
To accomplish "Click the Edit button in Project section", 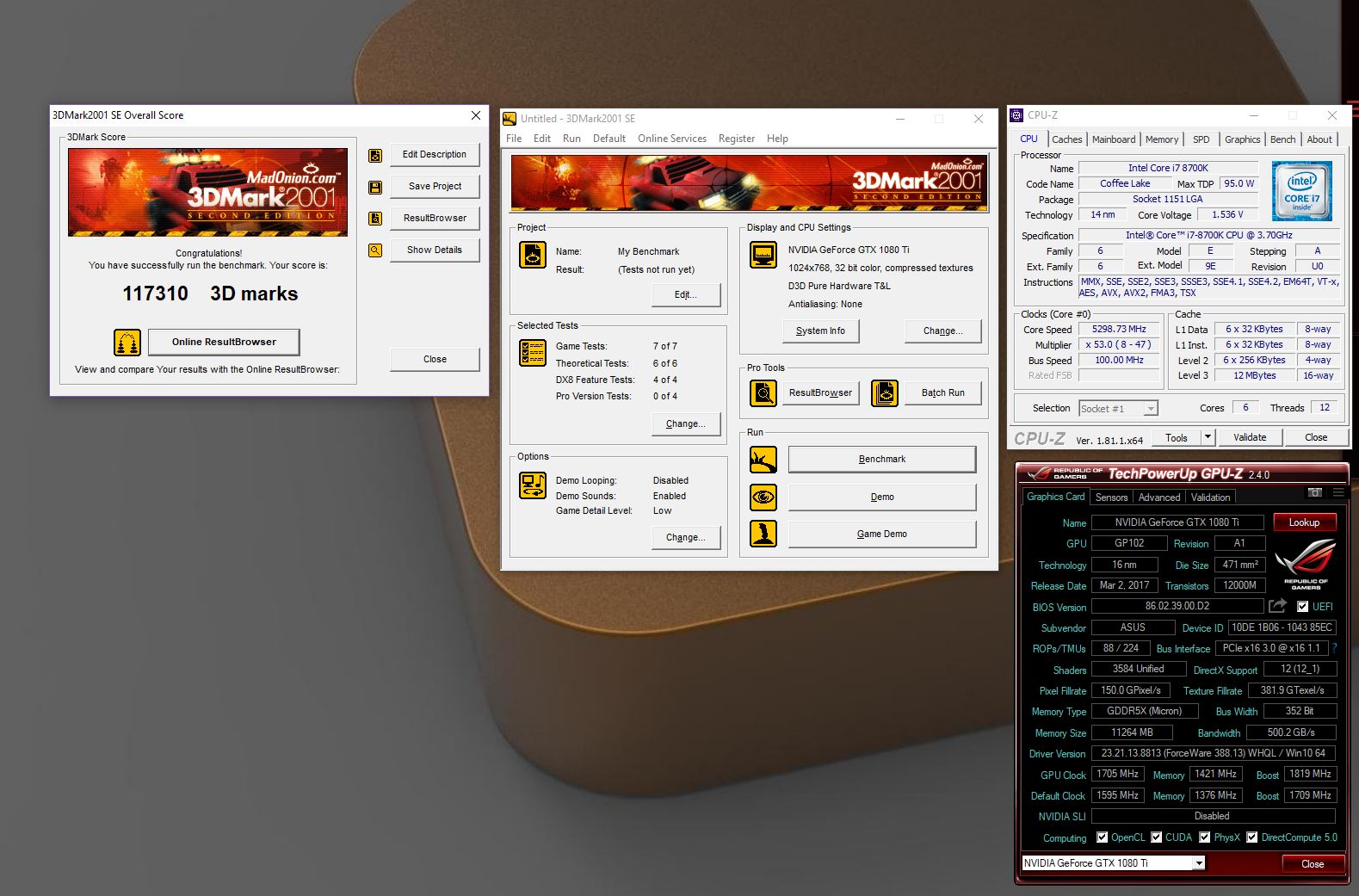I will (x=686, y=294).
